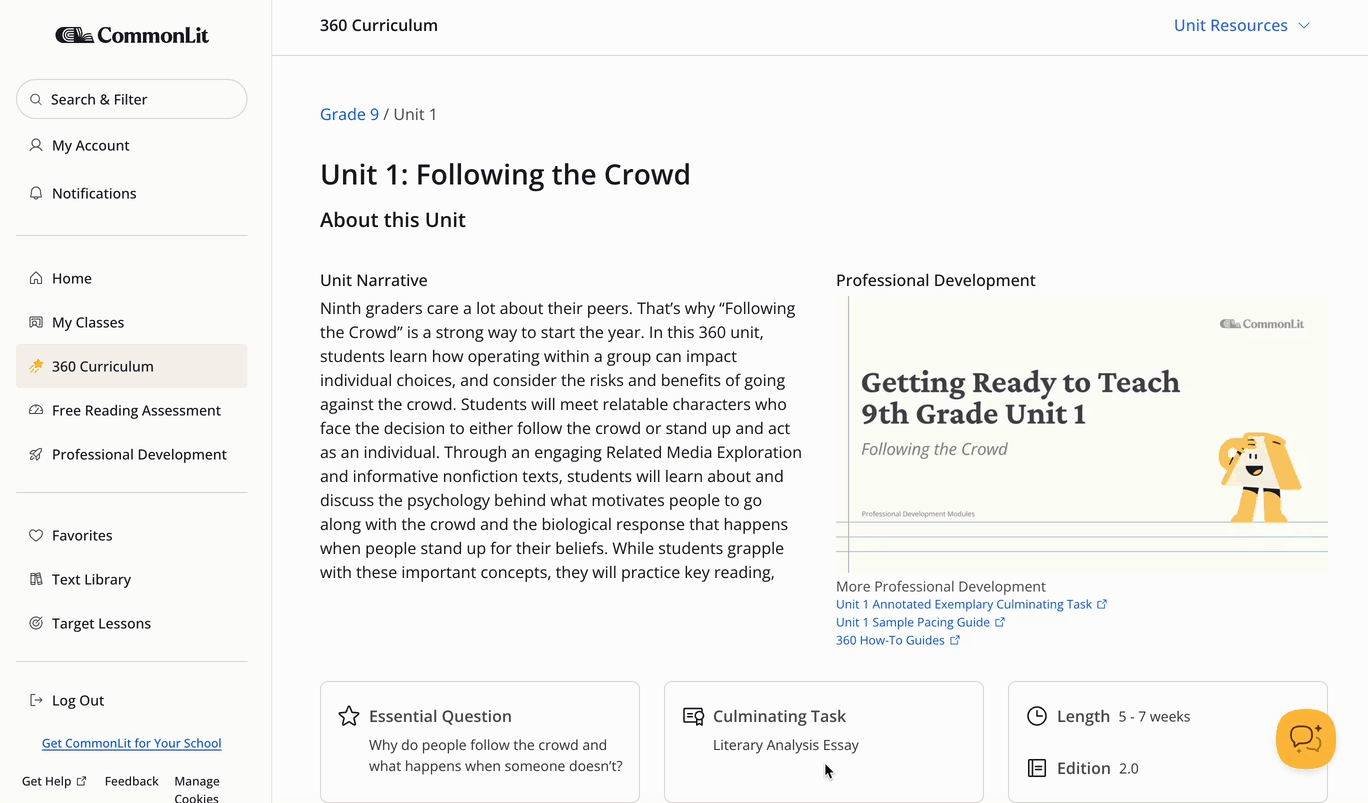The height and width of the screenshot is (803, 1368).
Task: Click the Log Out door icon
Action: coord(36,700)
